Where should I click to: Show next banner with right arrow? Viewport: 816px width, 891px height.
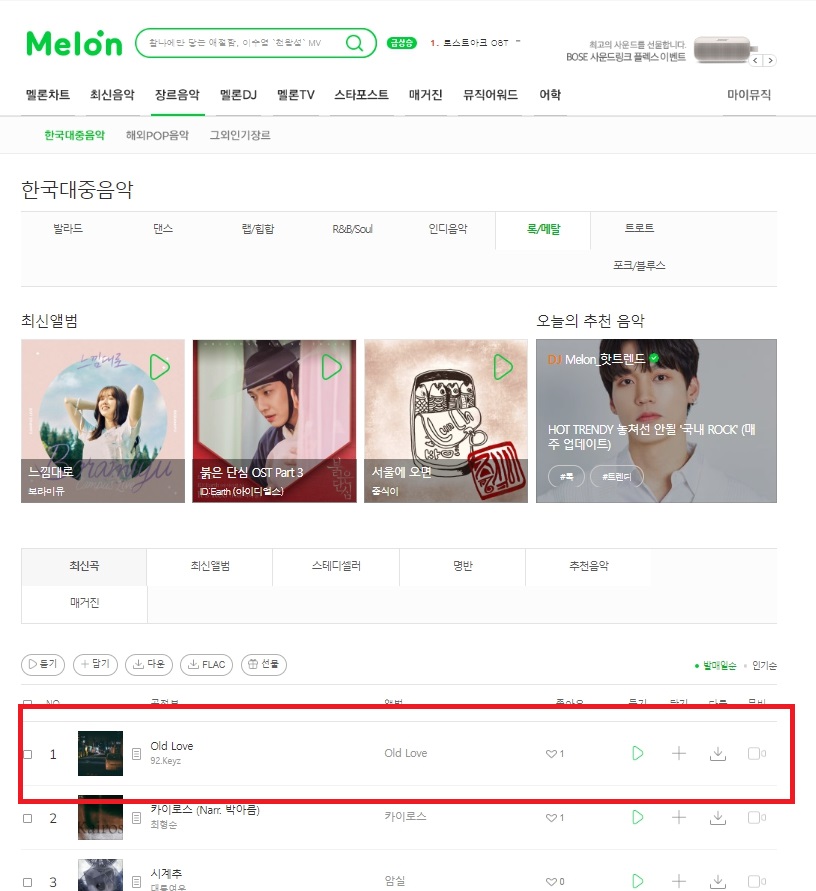pos(770,60)
